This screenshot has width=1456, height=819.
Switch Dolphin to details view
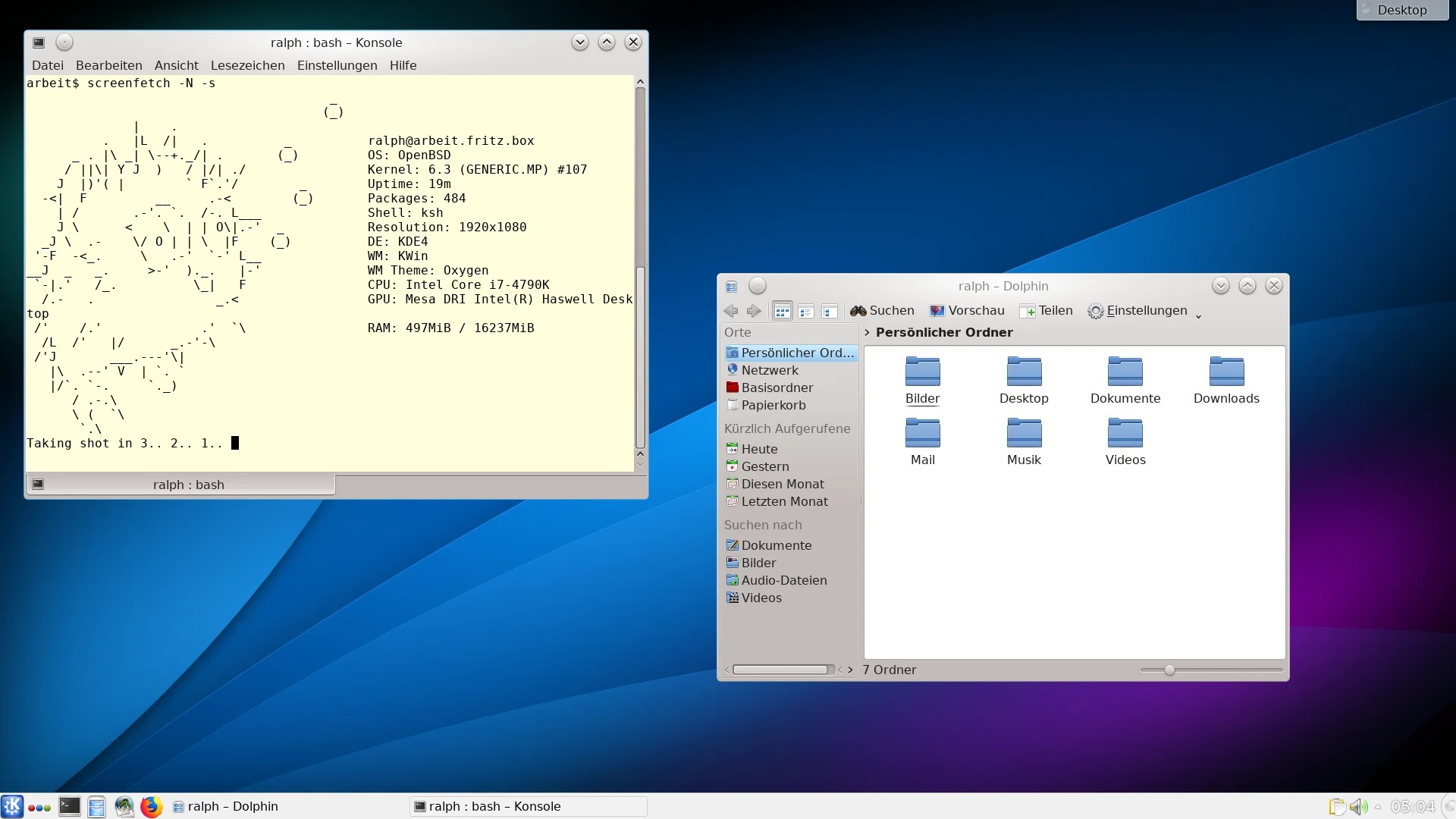[x=830, y=311]
